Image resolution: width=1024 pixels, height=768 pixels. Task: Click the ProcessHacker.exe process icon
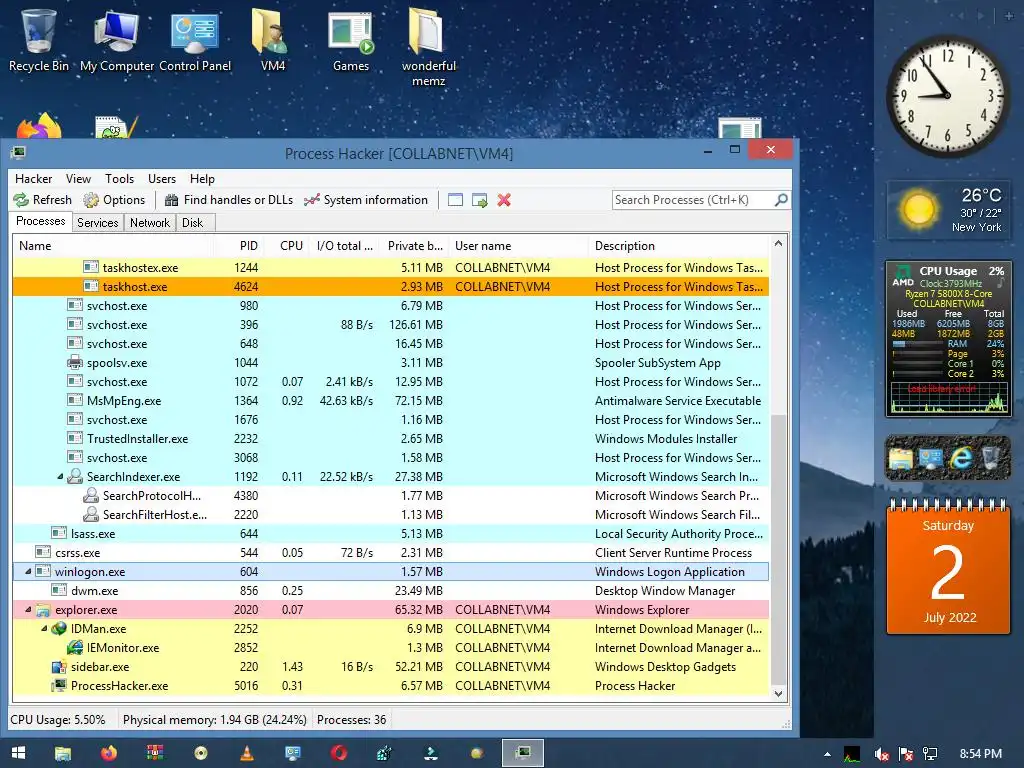59,685
